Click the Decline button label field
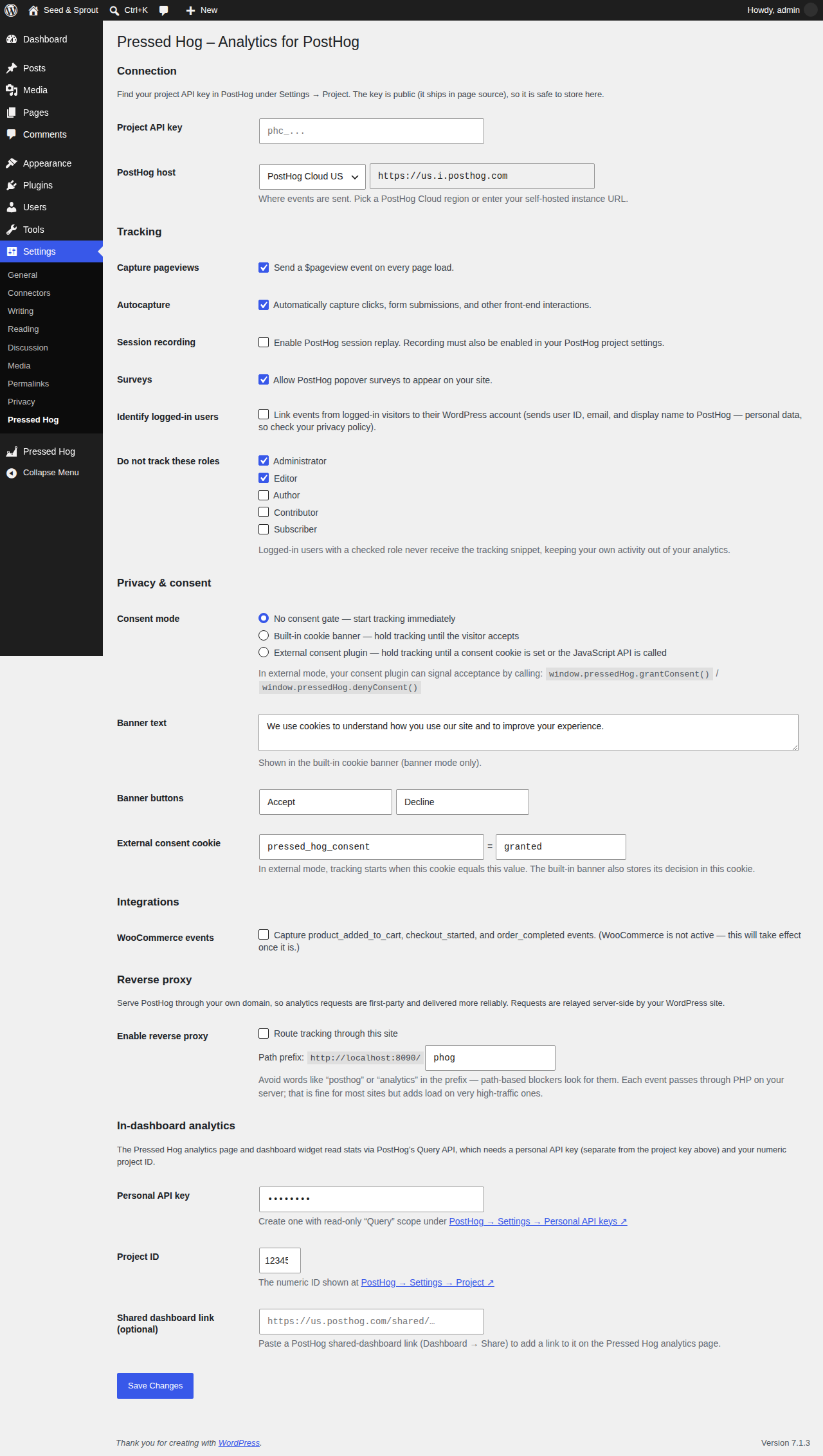The height and width of the screenshot is (1456, 823). 462,802
